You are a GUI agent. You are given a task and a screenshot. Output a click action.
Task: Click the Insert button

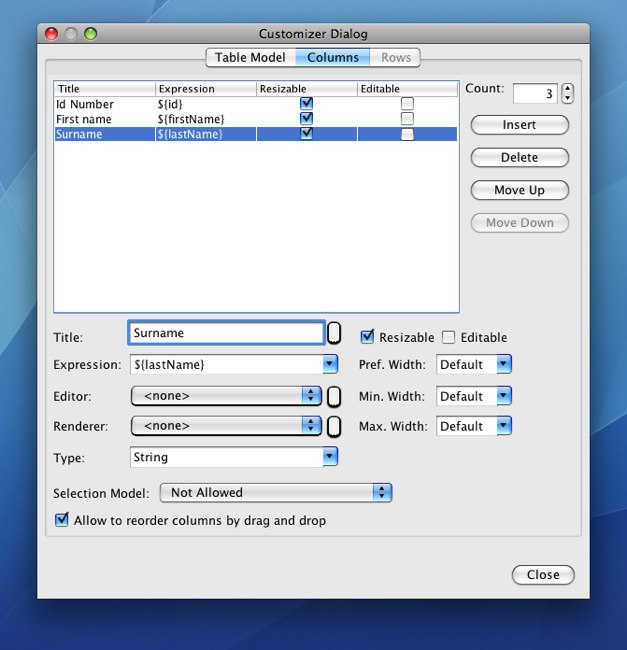(520, 125)
